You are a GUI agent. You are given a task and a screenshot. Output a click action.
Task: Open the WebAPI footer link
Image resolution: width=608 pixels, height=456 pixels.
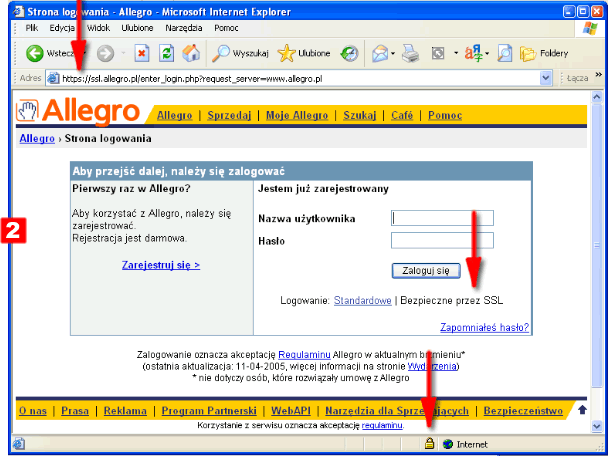pos(291,411)
